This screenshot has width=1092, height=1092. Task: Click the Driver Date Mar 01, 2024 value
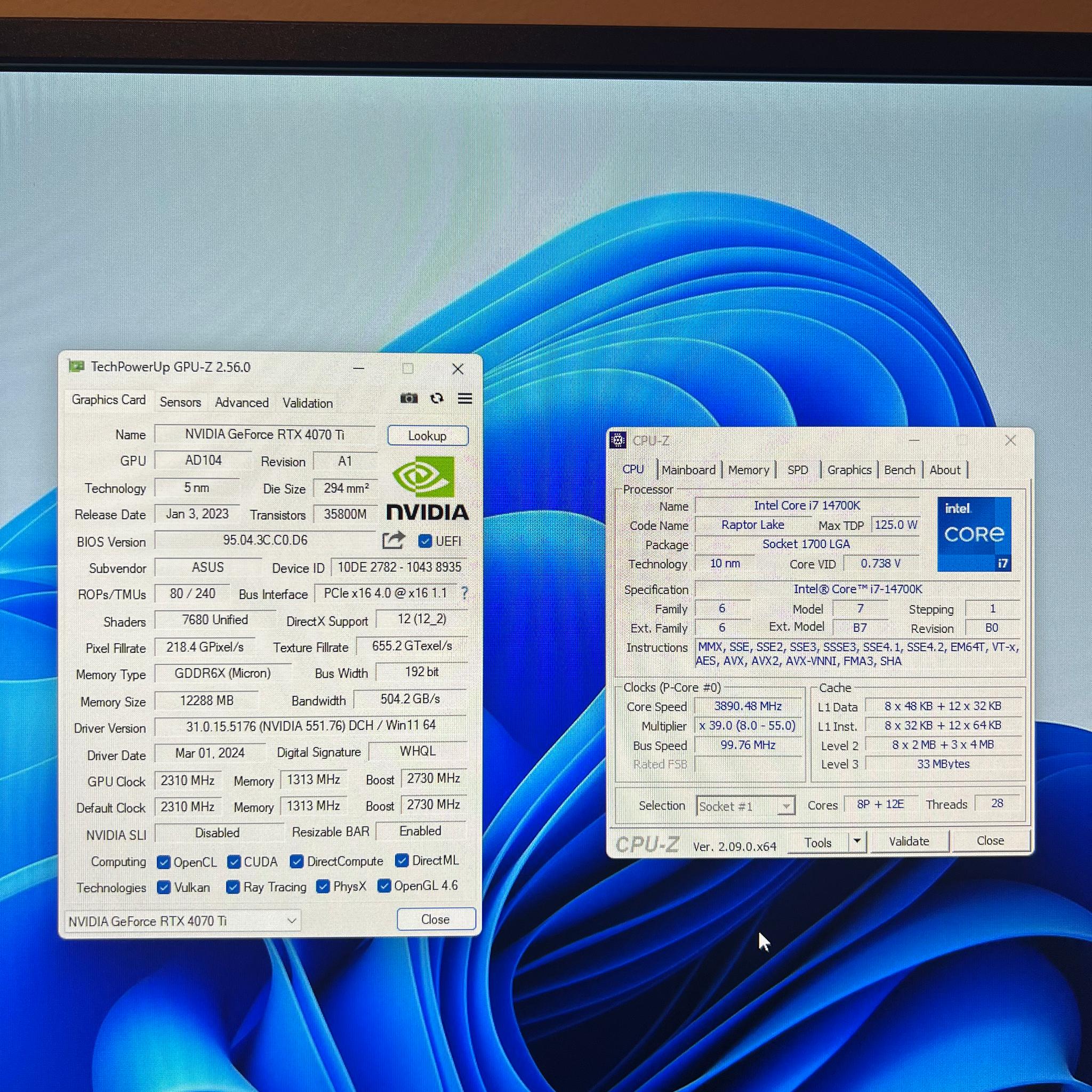tap(210, 753)
